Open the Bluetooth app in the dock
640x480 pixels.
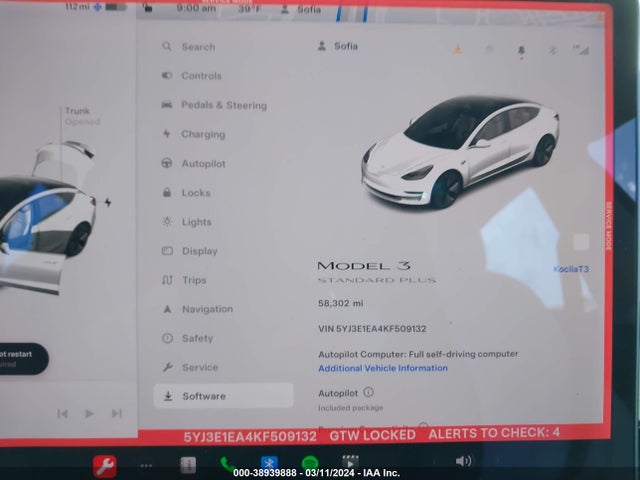point(269,463)
